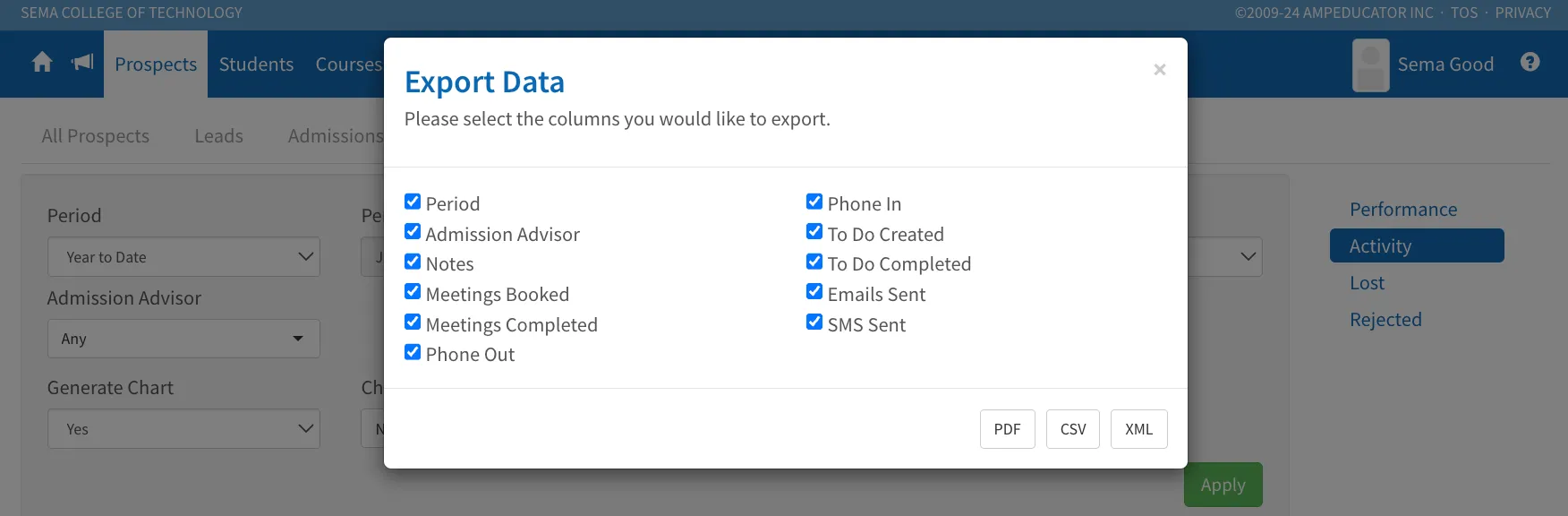This screenshot has width=1568, height=516.
Task: Open the help question mark icon
Action: coord(1530,62)
